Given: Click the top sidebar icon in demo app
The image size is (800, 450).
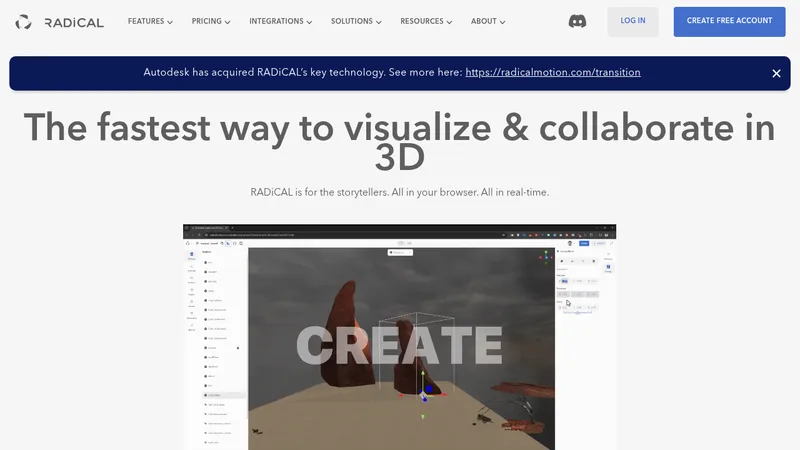Looking at the screenshot, I should 191,255.
